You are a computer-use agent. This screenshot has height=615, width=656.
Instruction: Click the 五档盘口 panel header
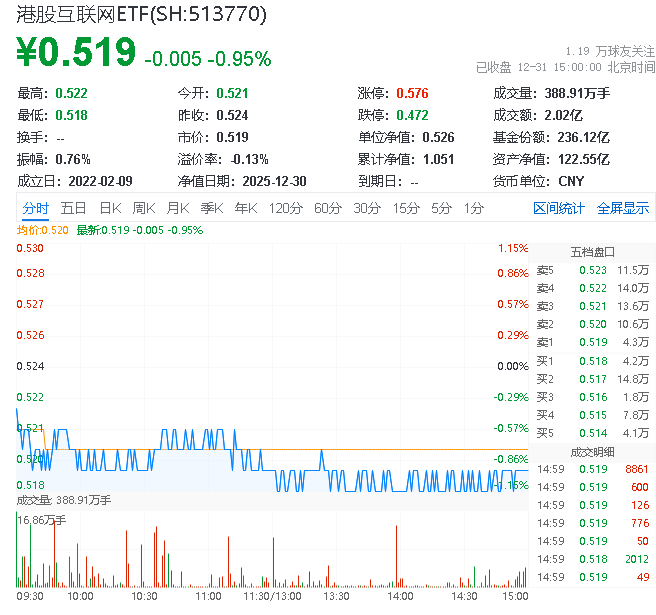click(x=592, y=251)
